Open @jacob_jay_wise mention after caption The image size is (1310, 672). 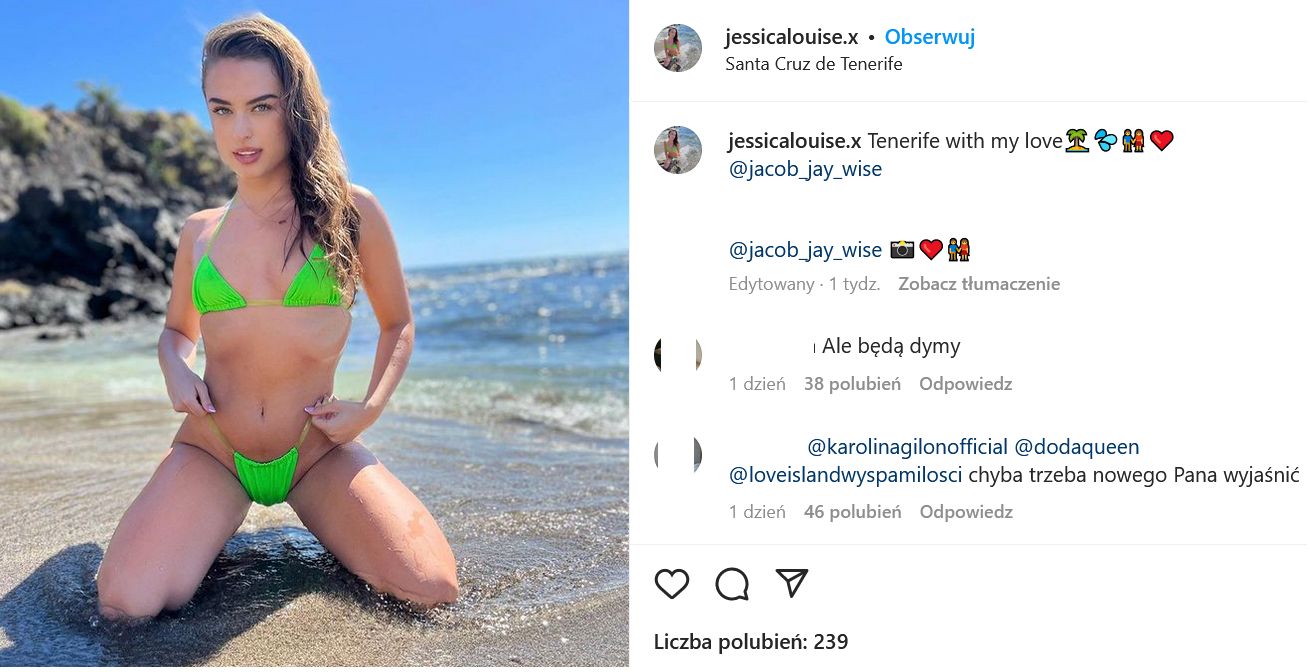[x=805, y=169]
